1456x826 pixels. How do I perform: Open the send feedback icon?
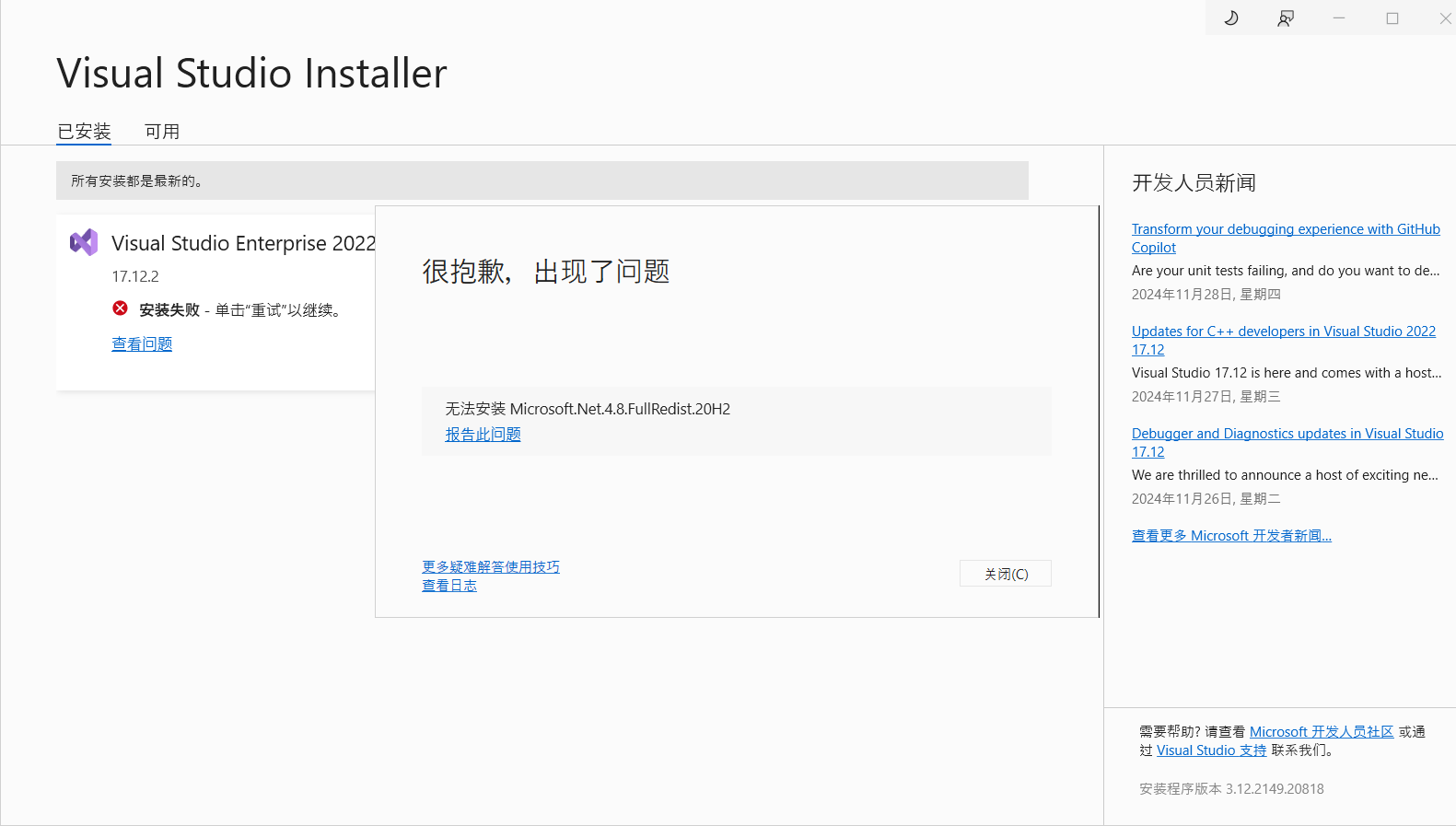coord(1286,17)
